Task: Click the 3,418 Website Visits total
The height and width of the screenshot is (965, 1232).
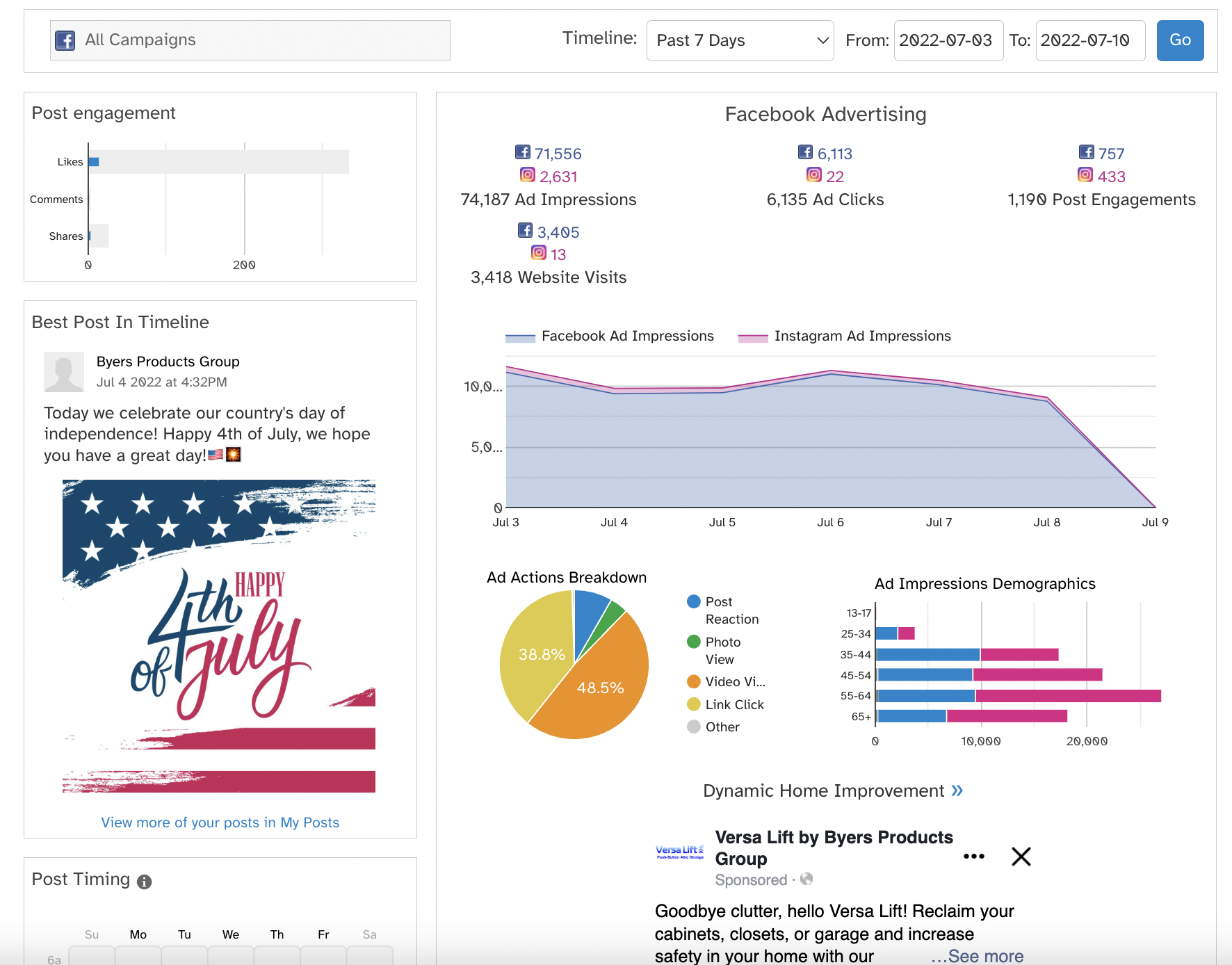Action: (x=549, y=278)
